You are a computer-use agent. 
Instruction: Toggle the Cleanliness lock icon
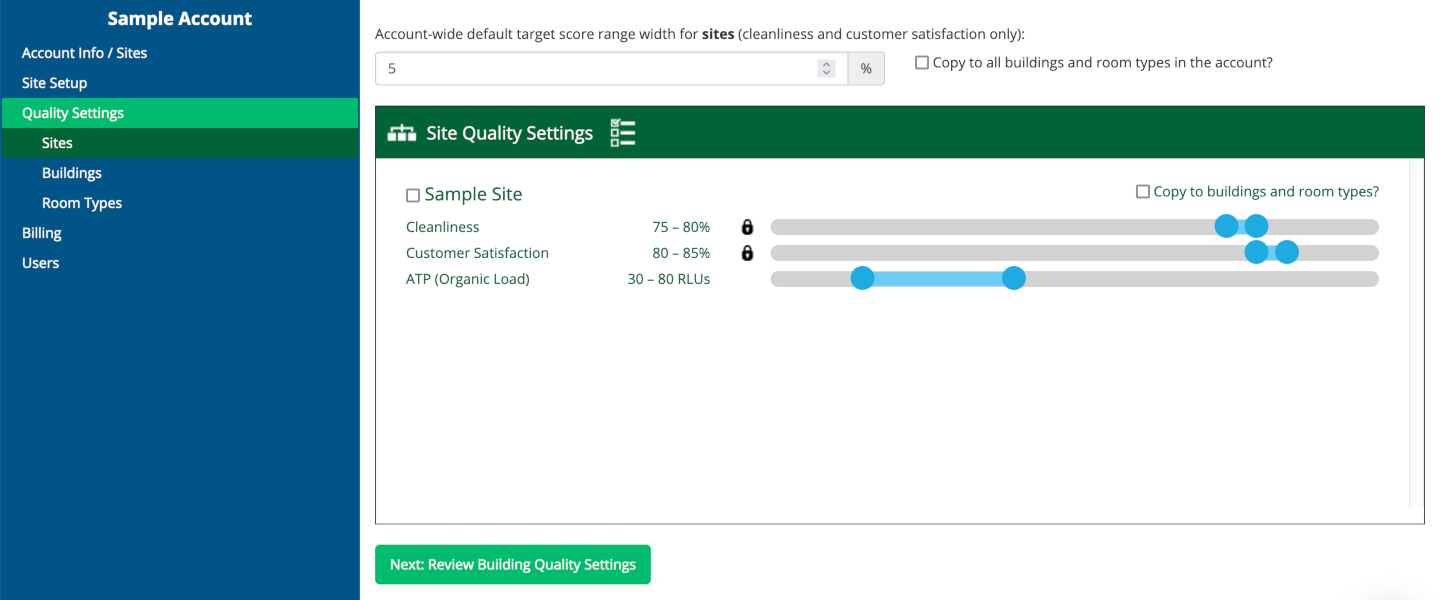pyautogui.click(x=747, y=227)
